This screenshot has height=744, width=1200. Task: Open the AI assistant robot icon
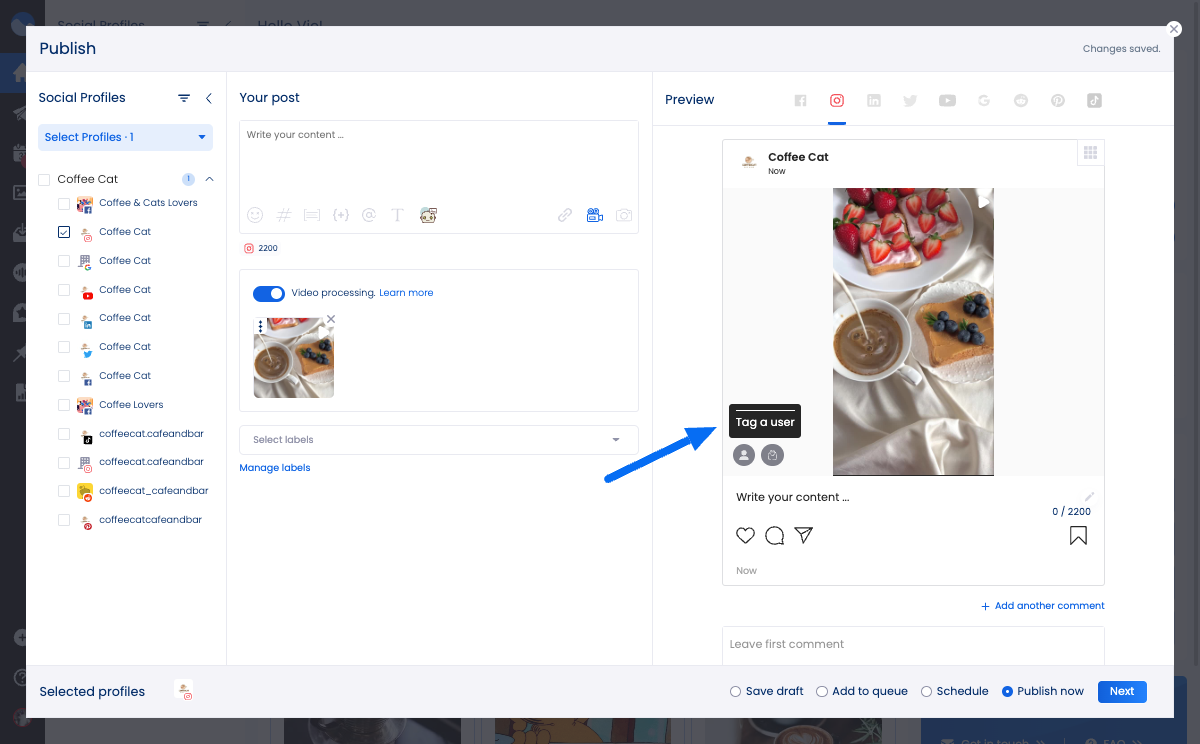(x=428, y=215)
